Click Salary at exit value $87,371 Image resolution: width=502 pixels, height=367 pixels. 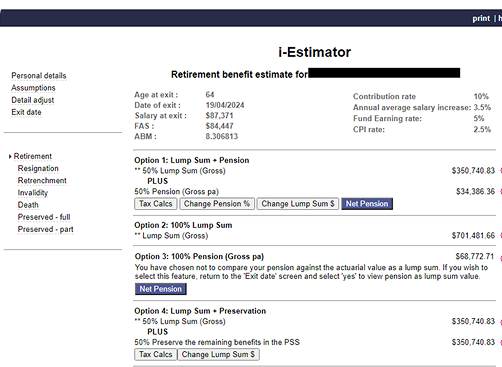tap(219, 116)
